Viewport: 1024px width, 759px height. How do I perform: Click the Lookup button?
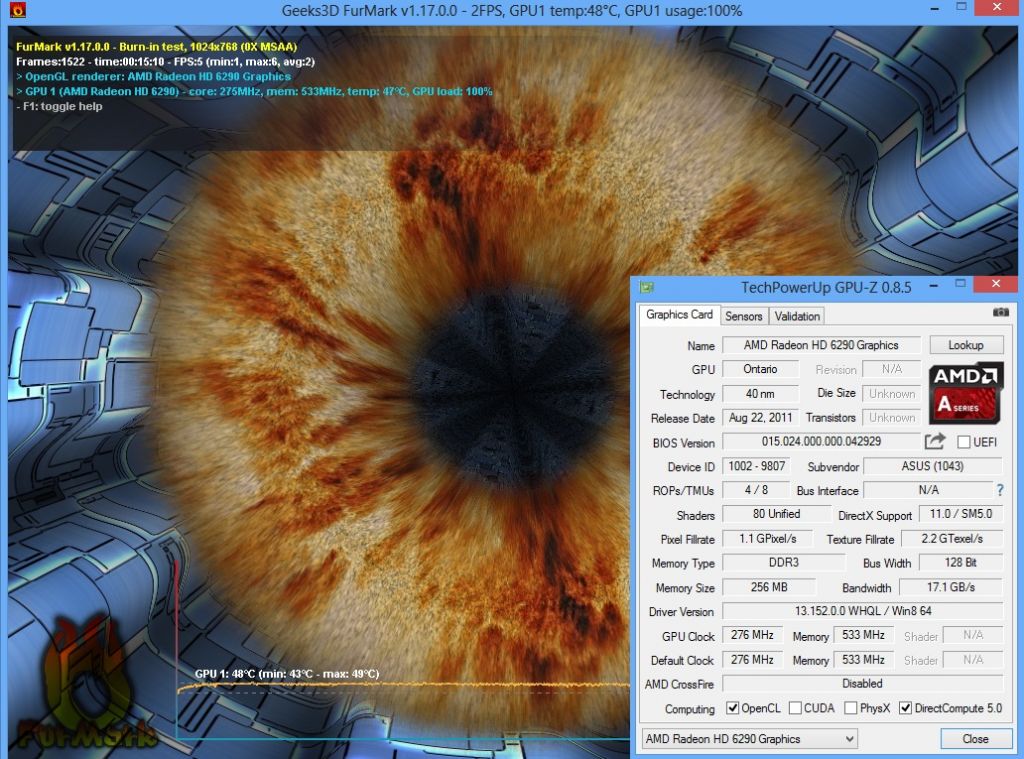coord(966,345)
